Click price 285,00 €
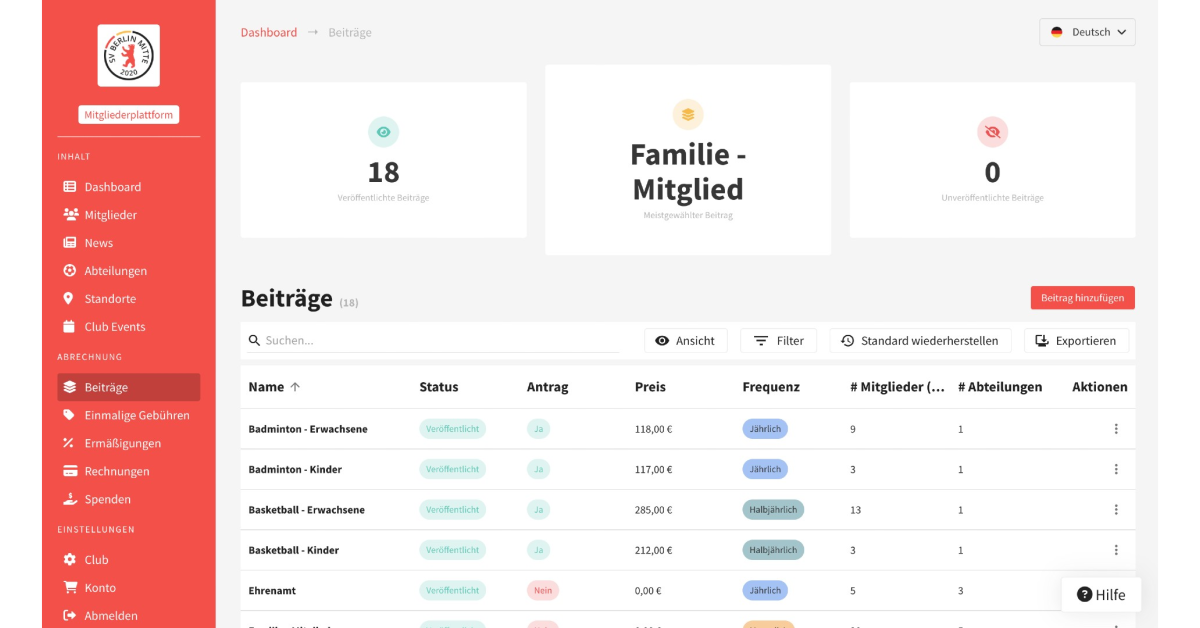The width and height of the screenshot is (1200, 628). [654, 510]
